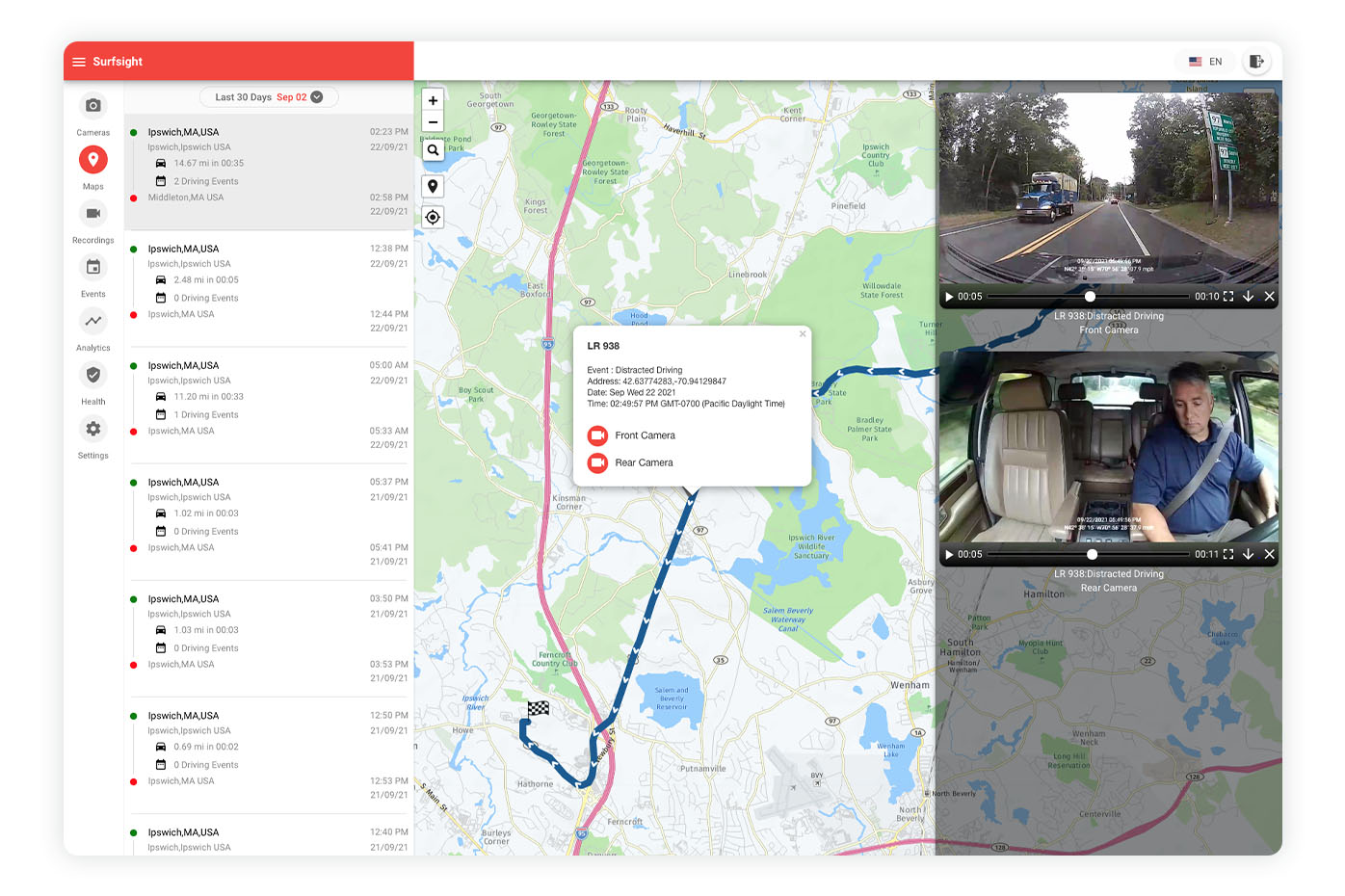The image size is (1345, 896).
Task: Play the rear camera video
Action: point(949,555)
